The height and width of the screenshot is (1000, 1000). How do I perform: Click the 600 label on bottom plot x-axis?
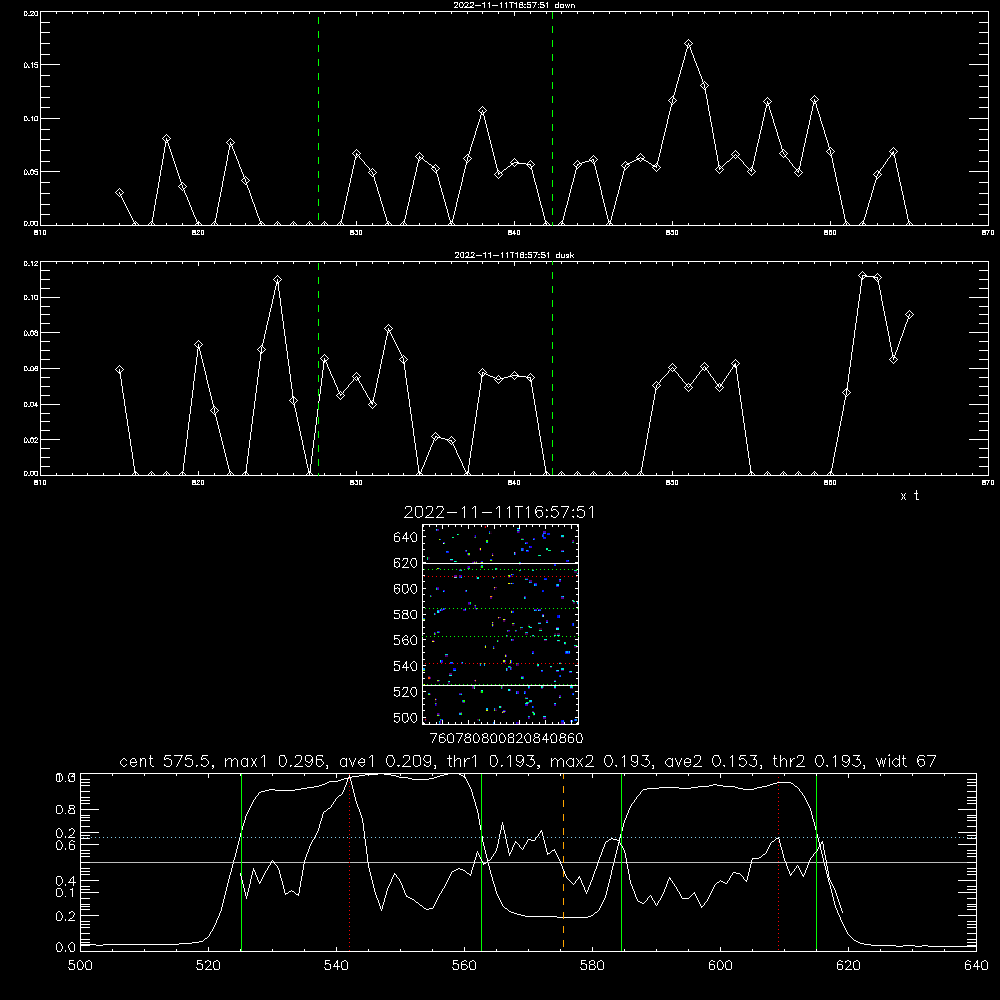(x=720, y=966)
